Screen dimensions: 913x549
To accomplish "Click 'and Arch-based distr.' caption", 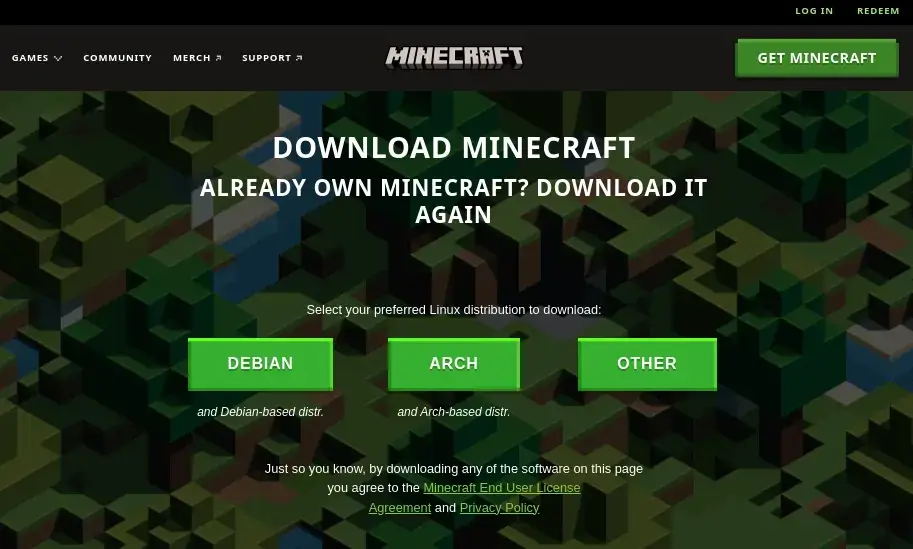I will [454, 412].
